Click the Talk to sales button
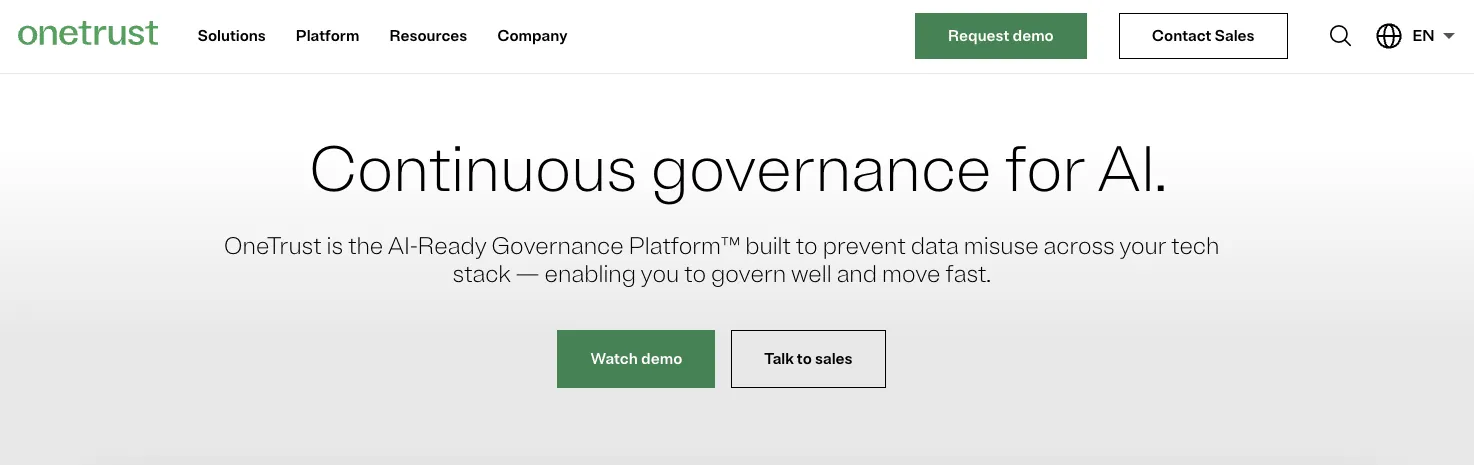This screenshot has width=1474, height=465. point(808,359)
